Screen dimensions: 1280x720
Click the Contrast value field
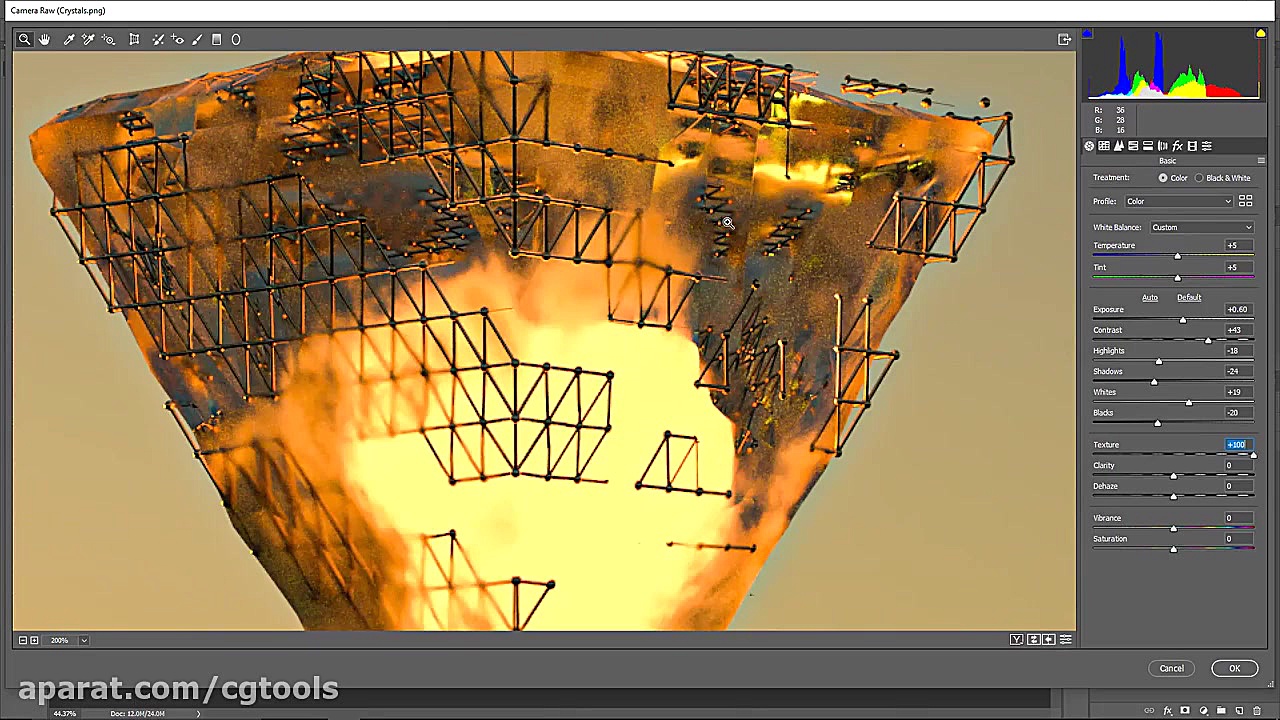click(1238, 330)
